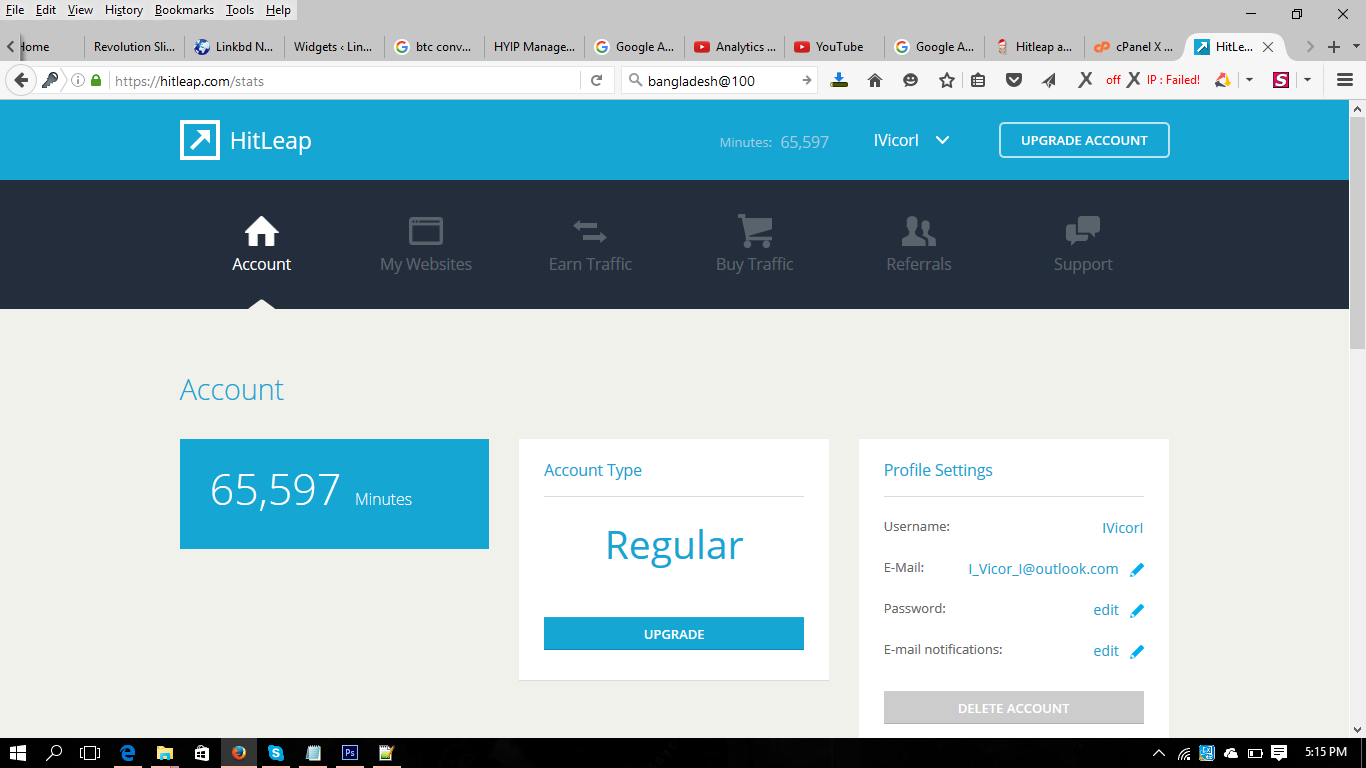Close the active HitLeap browser tab
The height and width of the screenshot is (768, 1366).
coord(1268,47)
